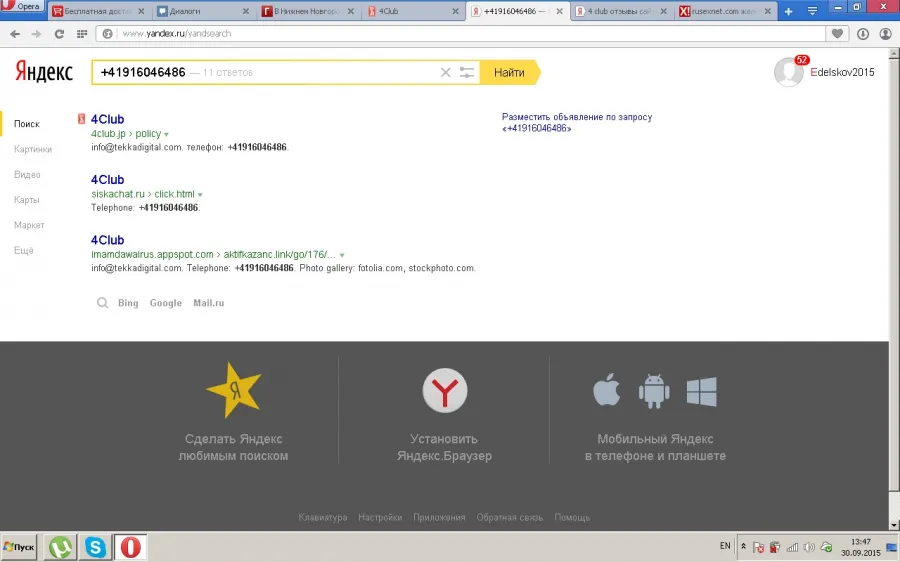Click Установить Яндекс.Браузер text
This screenshot has height=562, width=900.
click(444, 447)
